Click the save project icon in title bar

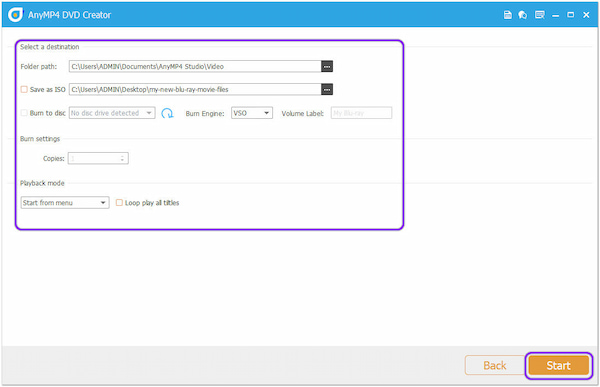click(x=507, y=15)
